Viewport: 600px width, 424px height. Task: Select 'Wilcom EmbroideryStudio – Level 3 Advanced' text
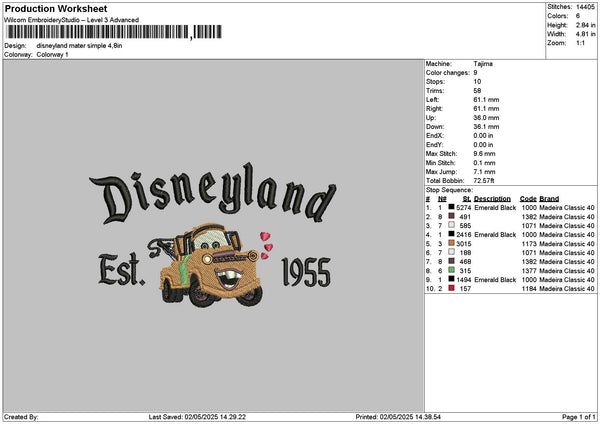(72, 20)
